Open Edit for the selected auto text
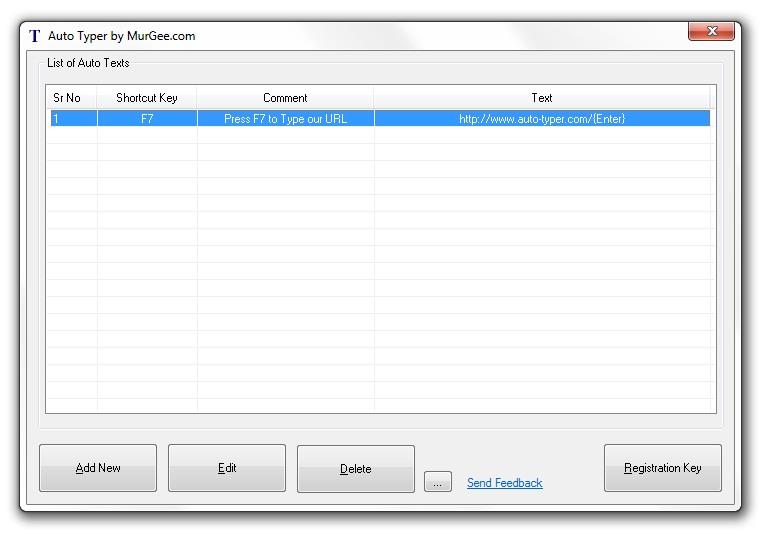Screen dimensions: 763x534 (227, 468)
